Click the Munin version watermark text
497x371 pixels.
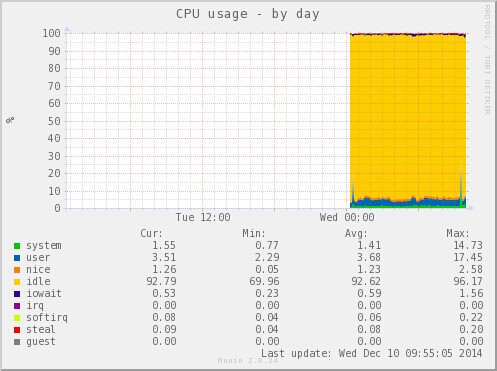tap(248, 361)
